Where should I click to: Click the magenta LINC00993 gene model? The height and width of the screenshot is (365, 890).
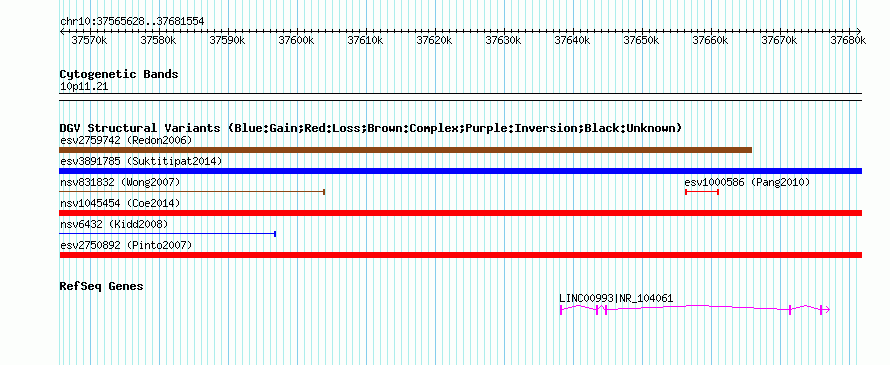[x=695, y=309]
